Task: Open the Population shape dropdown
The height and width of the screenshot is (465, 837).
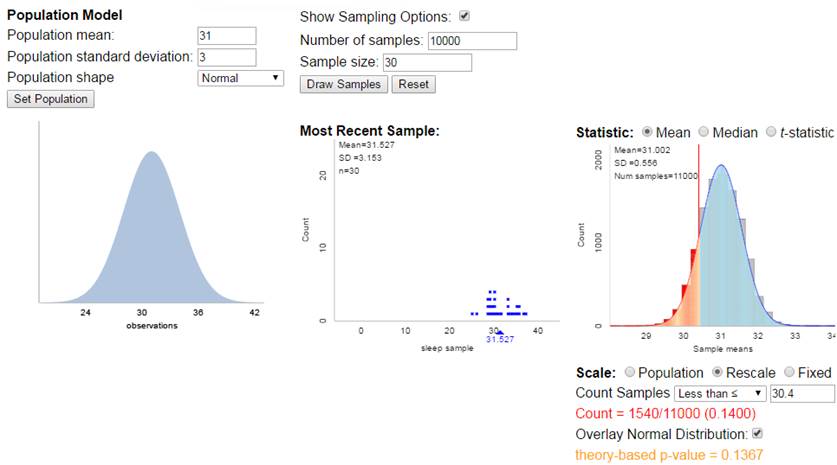Action: [240, 78]
